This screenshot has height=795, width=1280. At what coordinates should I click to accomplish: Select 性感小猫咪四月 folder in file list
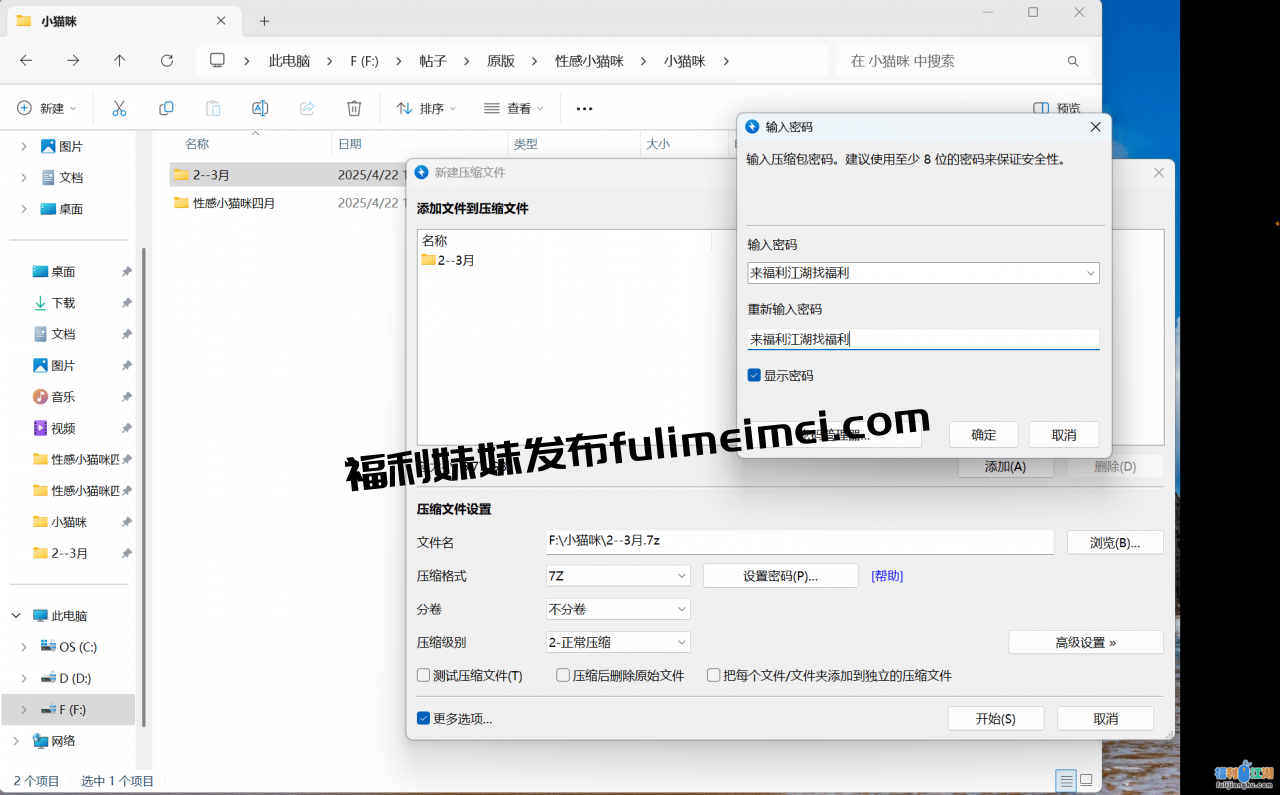click(x=234, y=203)
